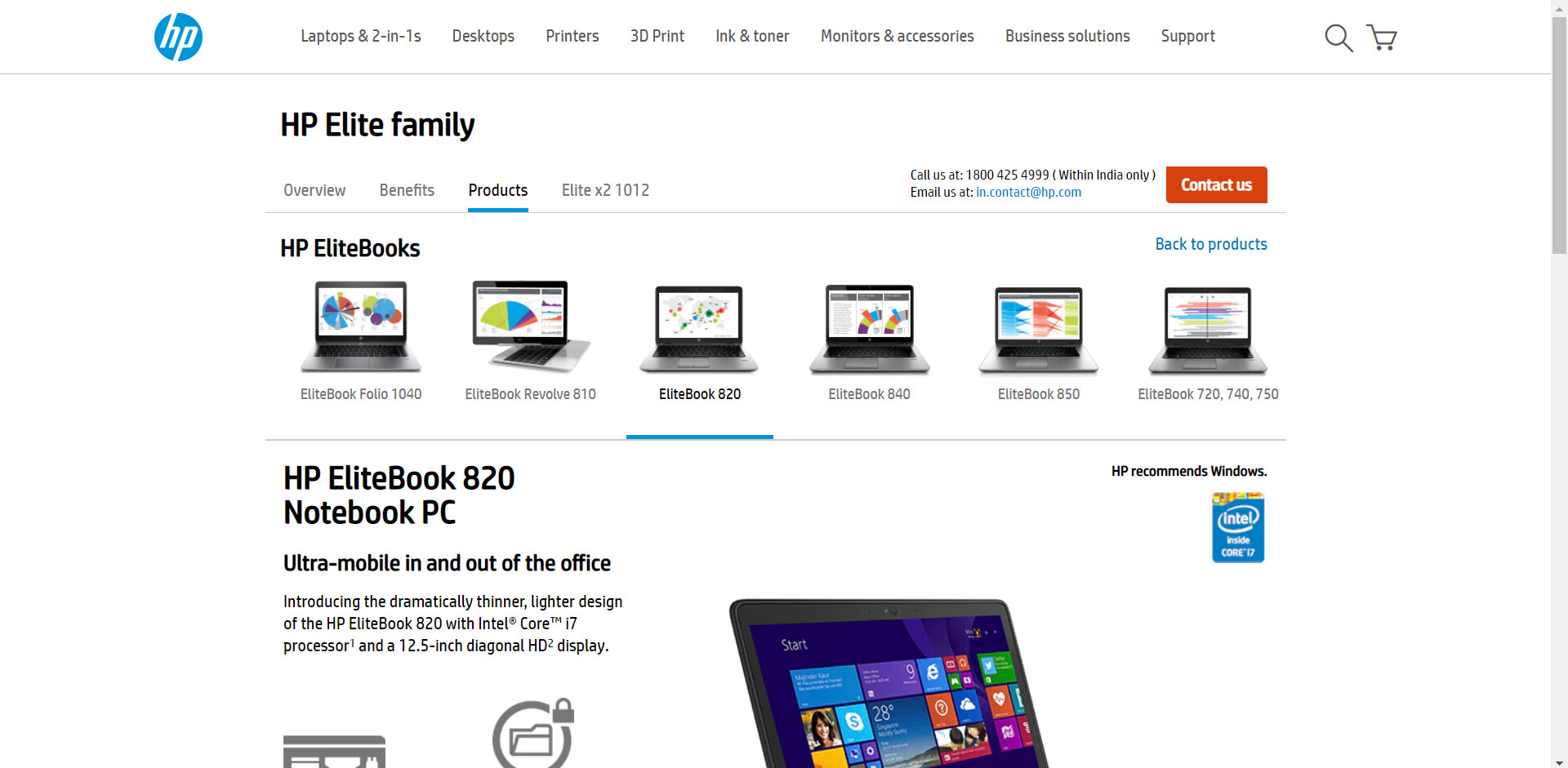This screenshot has height=768, width=1568.
Task: Open the Support menu
Action: [1188, 36]
